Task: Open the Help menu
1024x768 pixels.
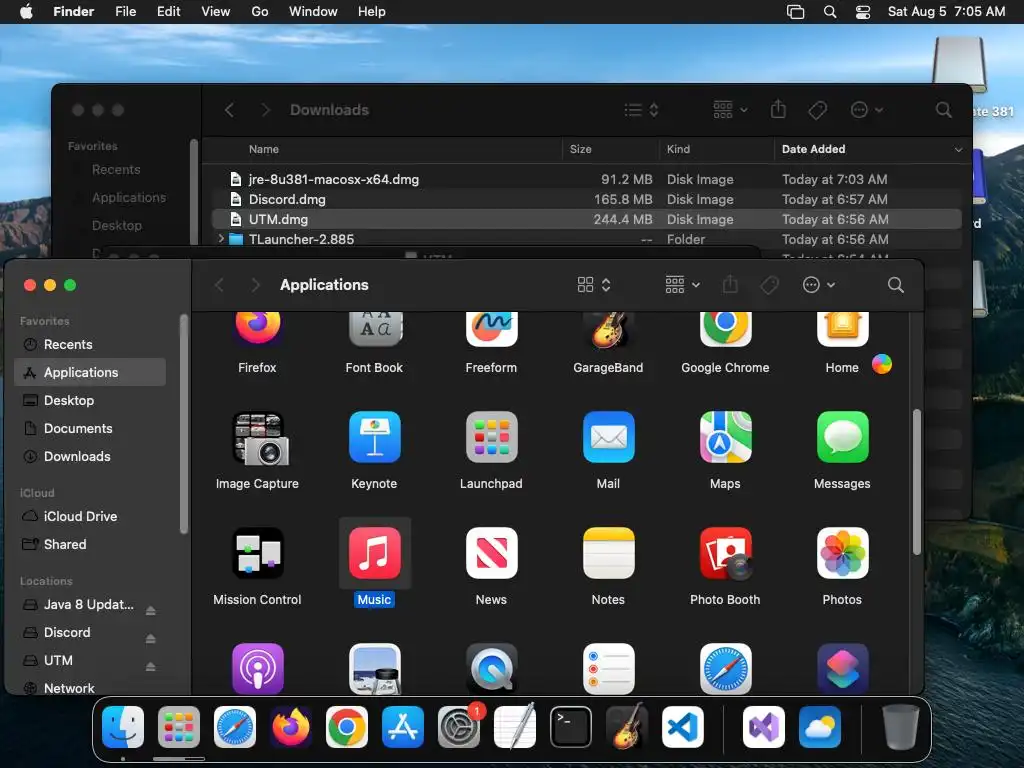Action: point(372,12)
